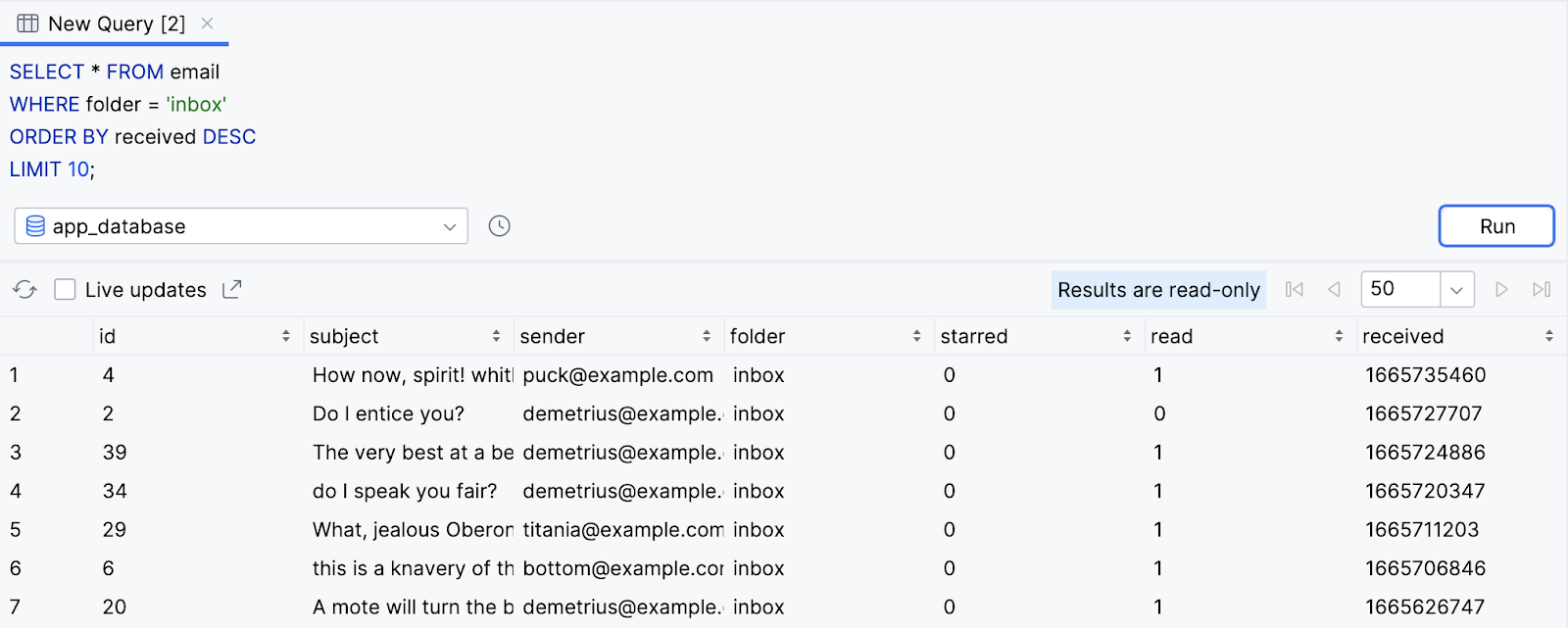The image size is (1568, 628).
Task: Go to previous results page
Action: (1334, 290)
